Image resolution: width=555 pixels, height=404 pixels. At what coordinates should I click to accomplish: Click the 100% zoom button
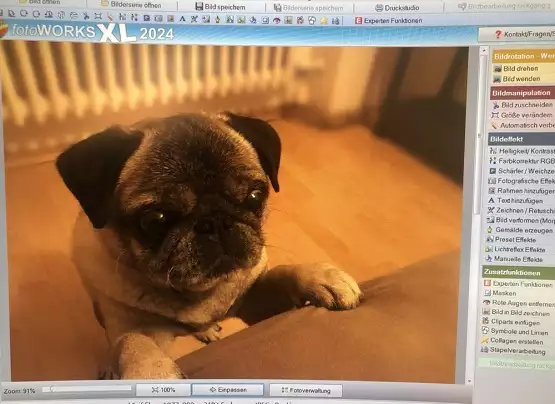pyautogui.click(x=164, y=390)
